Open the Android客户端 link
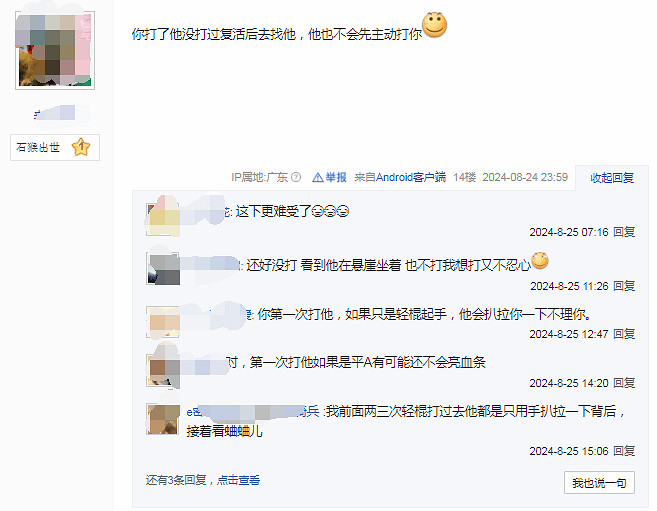Screen dimensions: 657x511 (411, 177)
